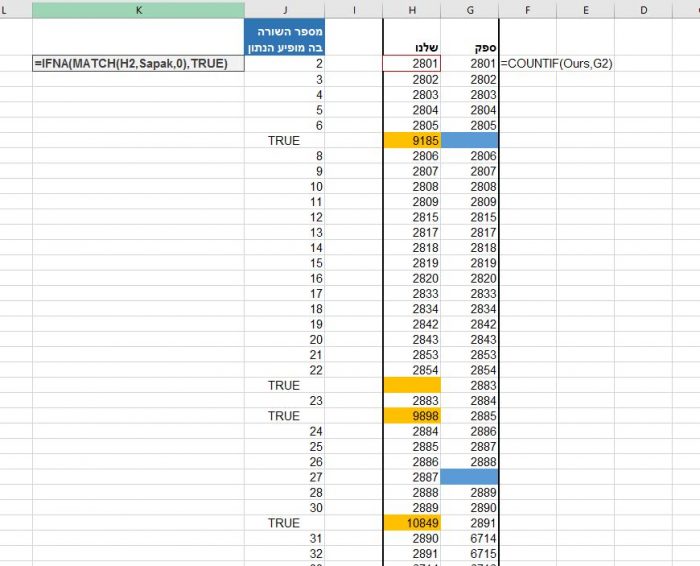Select column K header
This screenshot has height=566, width=700.
coord(138,10)
